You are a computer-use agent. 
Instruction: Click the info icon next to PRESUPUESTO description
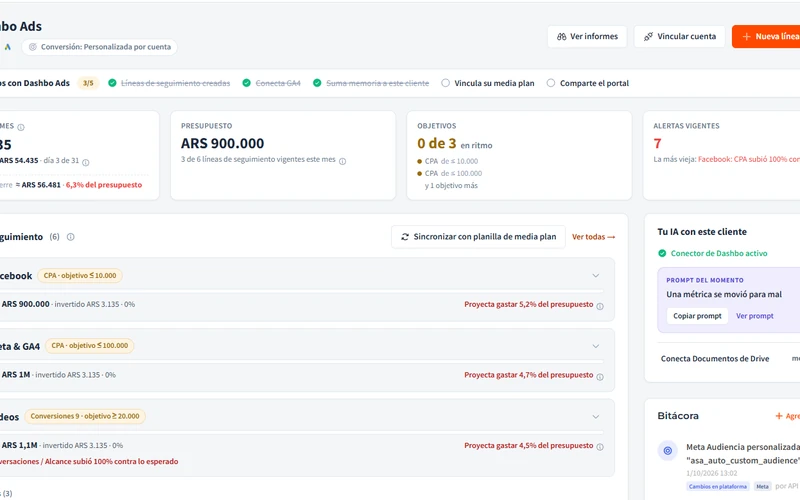(x=342, y=161)
